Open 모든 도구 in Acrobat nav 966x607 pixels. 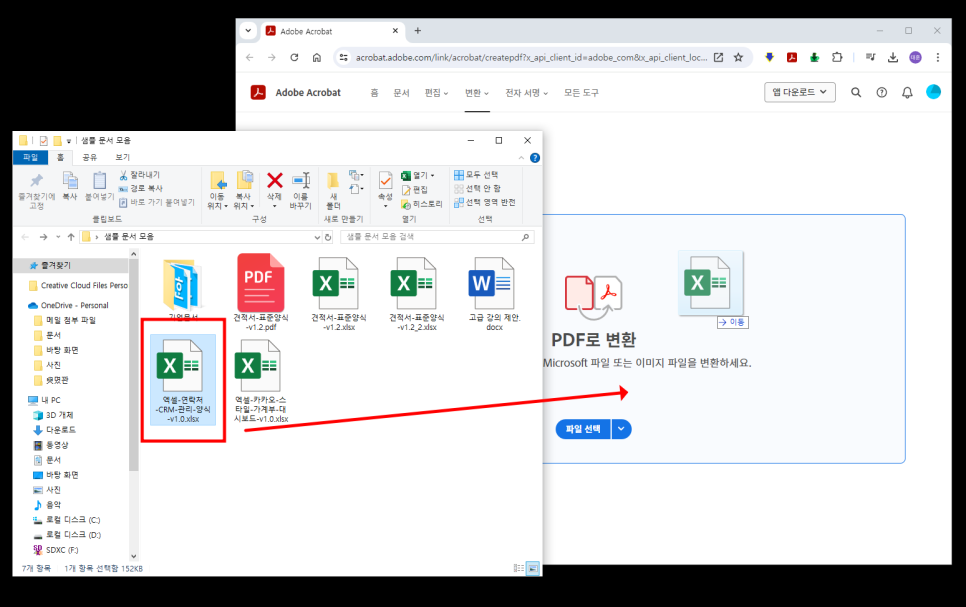tap(581, 93)
